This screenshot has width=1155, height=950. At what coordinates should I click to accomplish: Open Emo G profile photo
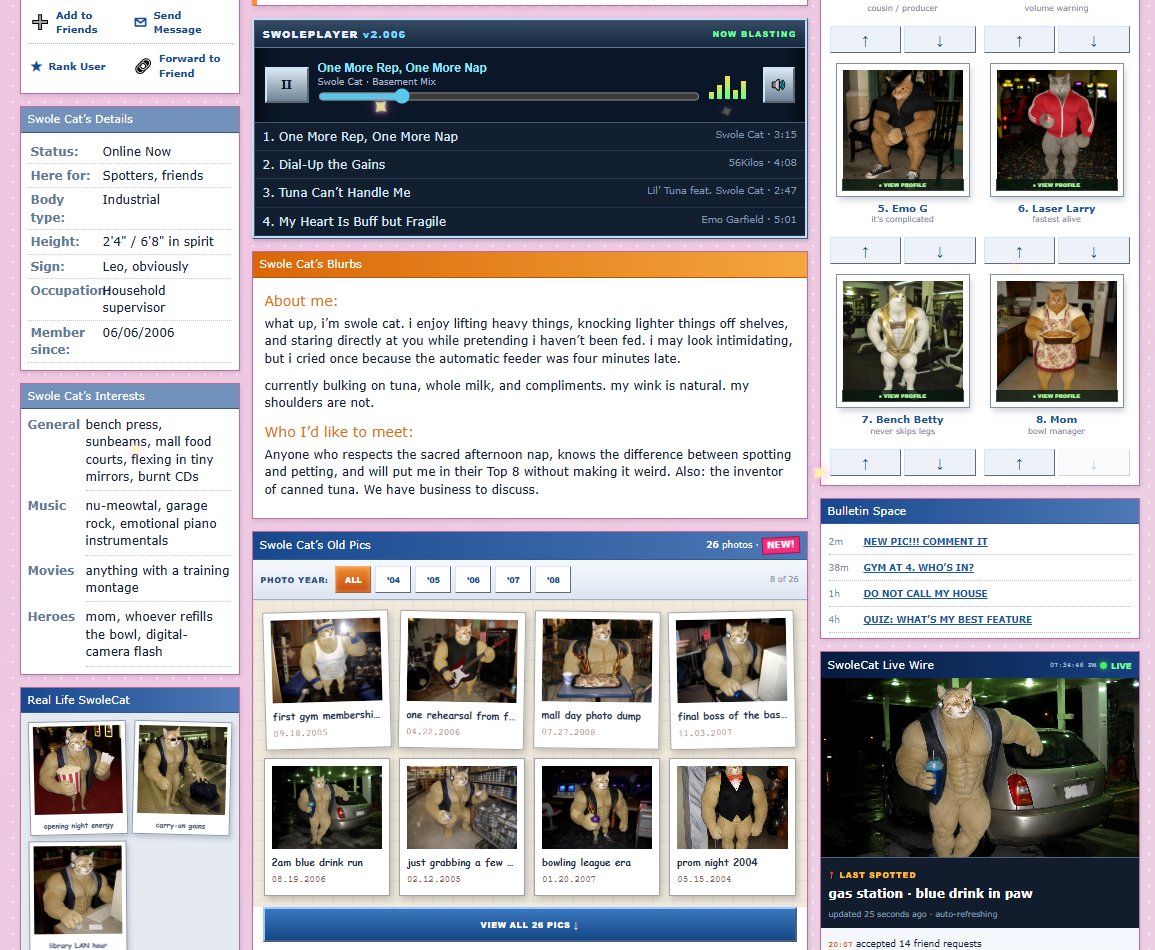click(x=902, y=130)
